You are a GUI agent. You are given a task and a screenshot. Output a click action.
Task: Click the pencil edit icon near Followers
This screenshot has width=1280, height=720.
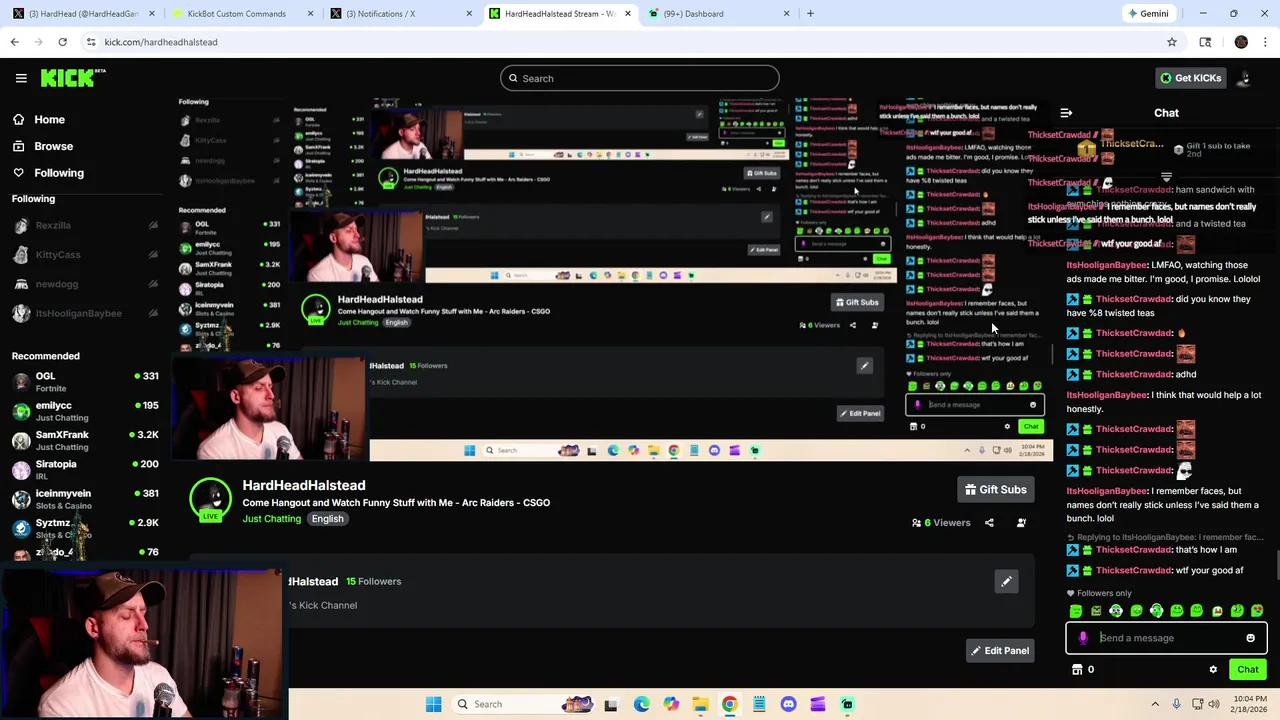[1006, 581]
